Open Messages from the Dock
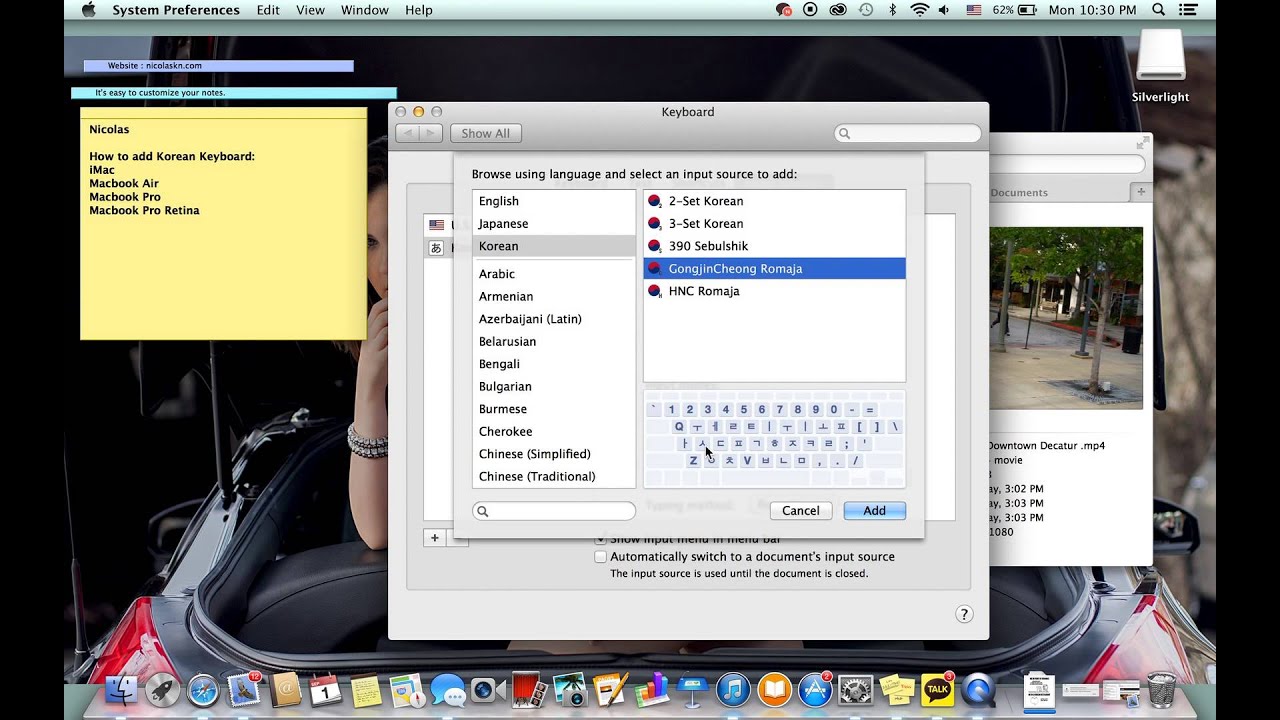This screenshot has height=720, width=1280. click(x=448, y=690)
